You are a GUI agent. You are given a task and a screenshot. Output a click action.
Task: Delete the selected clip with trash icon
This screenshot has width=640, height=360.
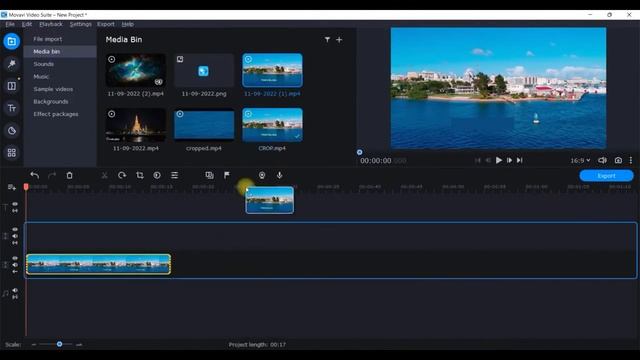click(x=69, y=175)
